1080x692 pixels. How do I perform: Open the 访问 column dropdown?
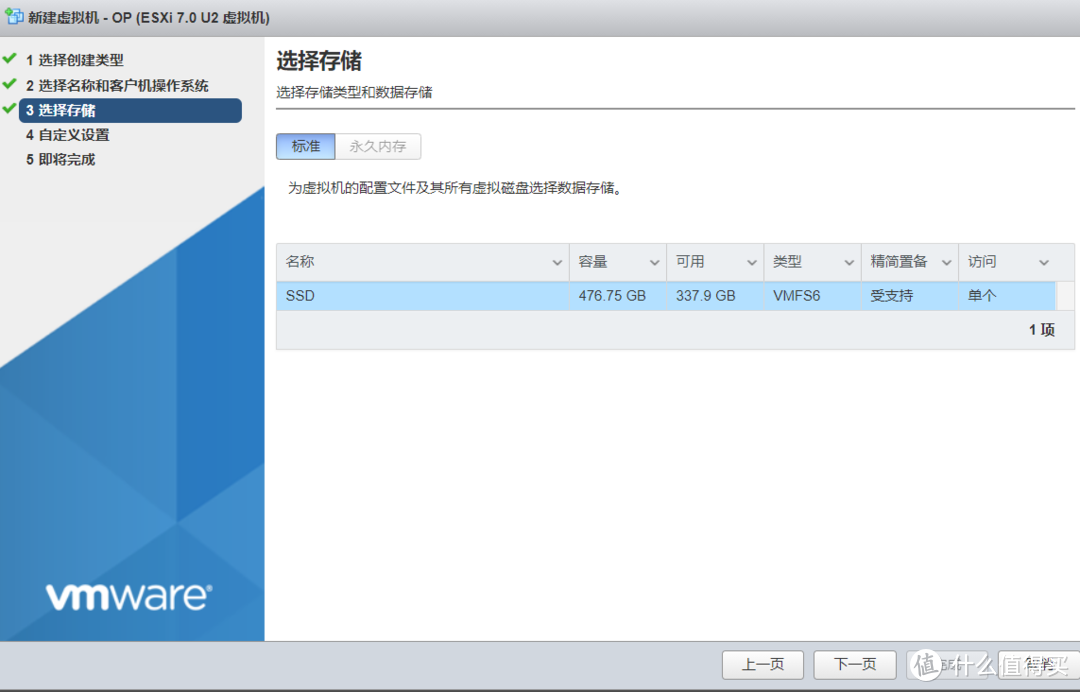coord(1043,261)
